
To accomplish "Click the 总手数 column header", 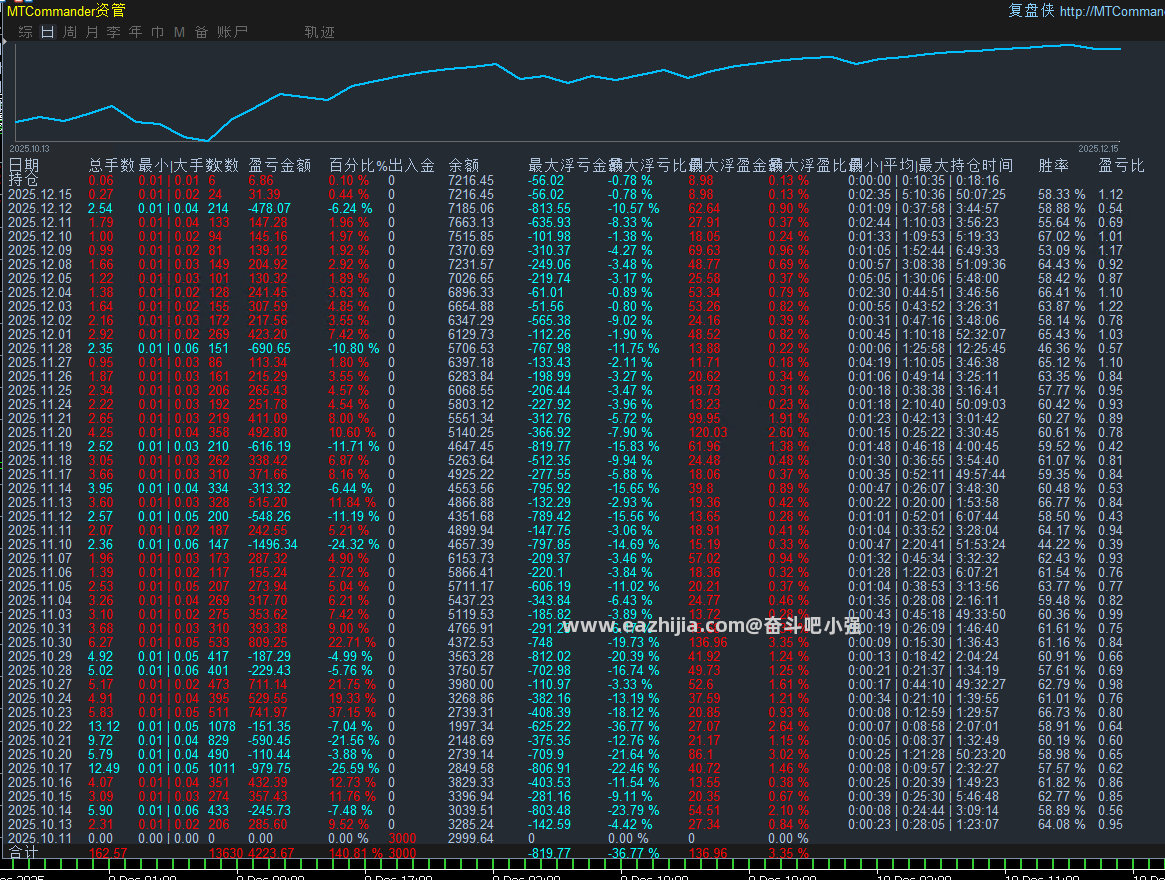I will point(112,165).
